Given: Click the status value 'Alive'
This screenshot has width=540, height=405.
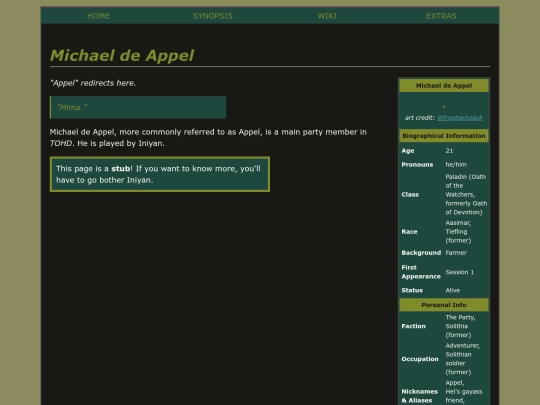Looking at the screenshot, I should (453, 290).
